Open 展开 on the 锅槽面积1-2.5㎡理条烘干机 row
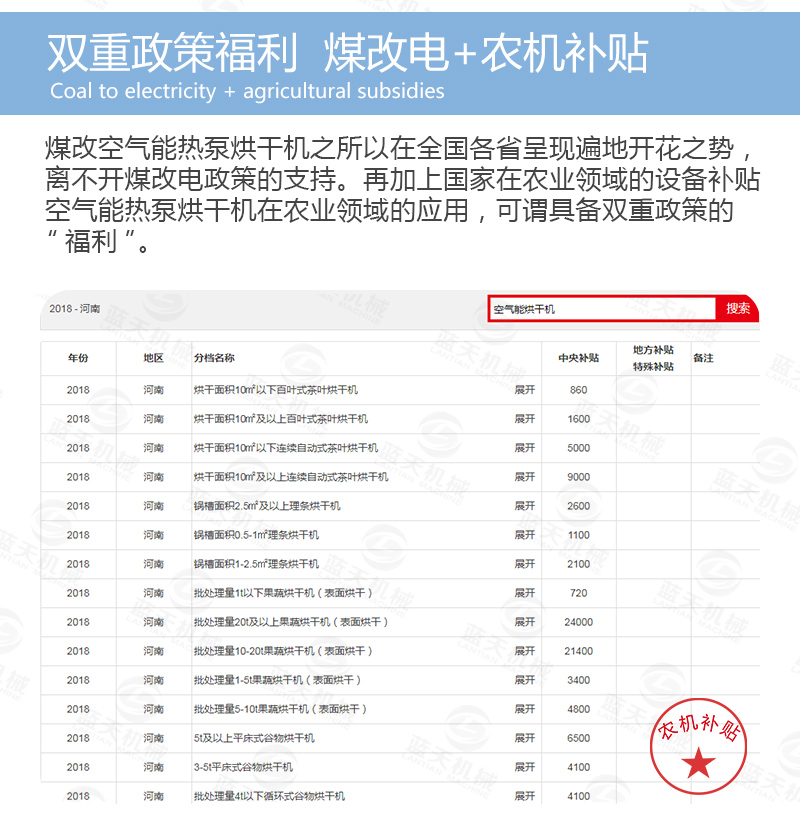Viewport: 800px width, 826px height. coord(524,564)
